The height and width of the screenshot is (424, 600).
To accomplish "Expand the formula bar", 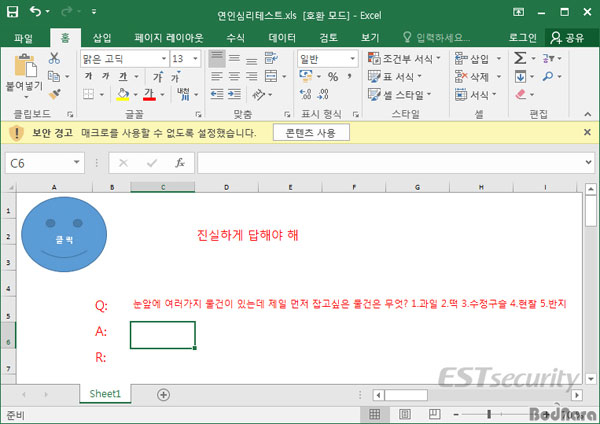I will 589,162.
